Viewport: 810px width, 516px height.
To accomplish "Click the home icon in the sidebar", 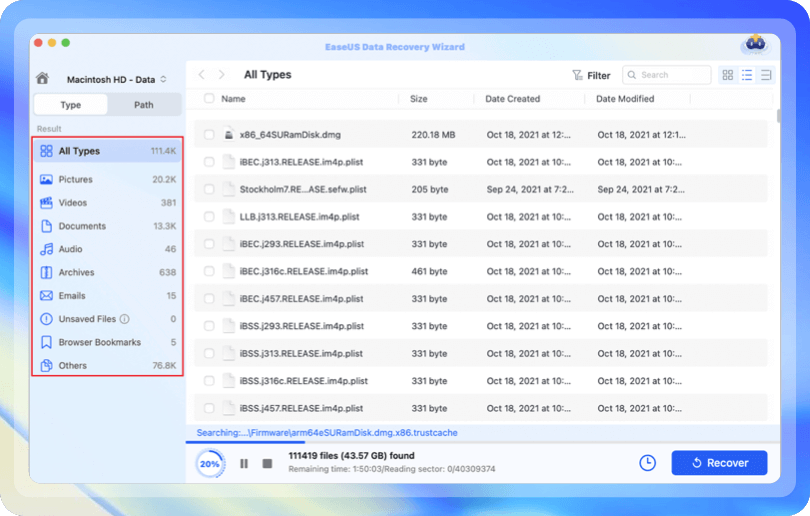I will point(42,79).
